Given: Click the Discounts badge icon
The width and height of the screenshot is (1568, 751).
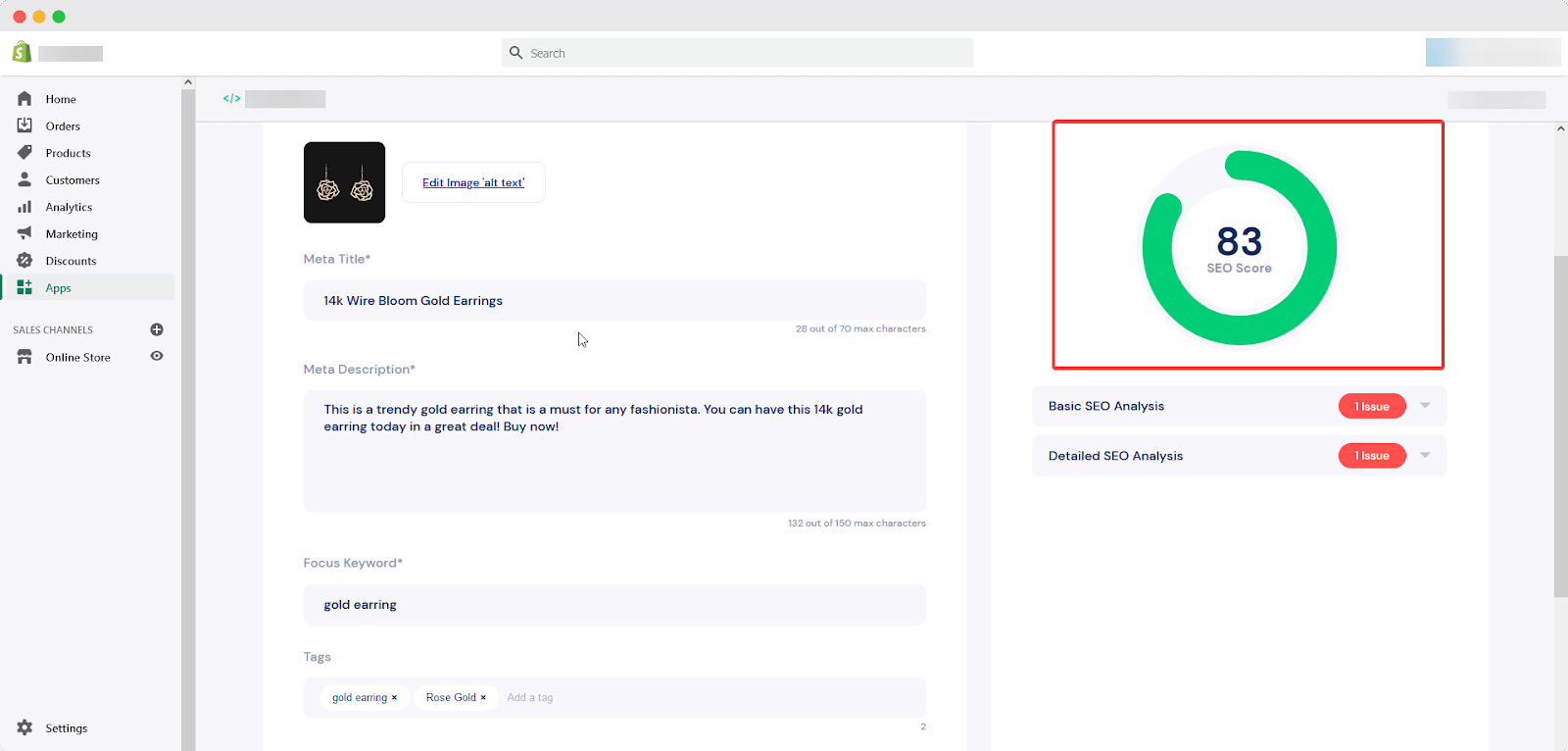Looking at the screenshot, I should coord(24,261).
